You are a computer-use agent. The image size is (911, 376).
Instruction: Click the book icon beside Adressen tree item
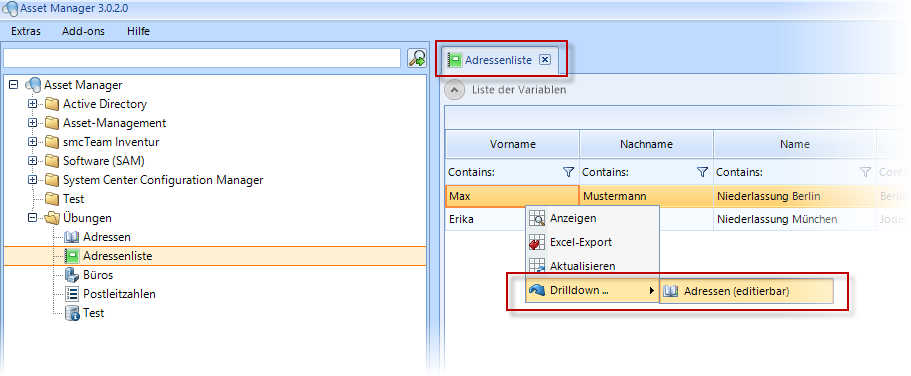tap(71, 237)
